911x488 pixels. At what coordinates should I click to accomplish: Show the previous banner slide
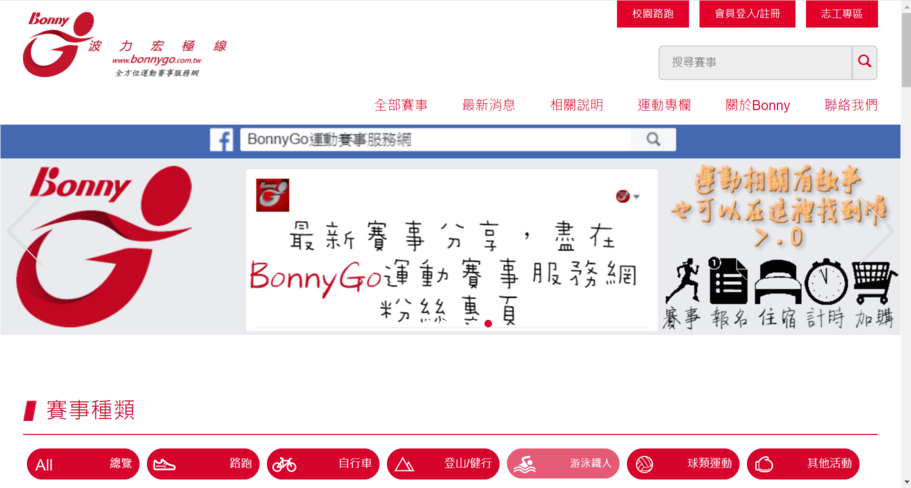coord(24,231)
